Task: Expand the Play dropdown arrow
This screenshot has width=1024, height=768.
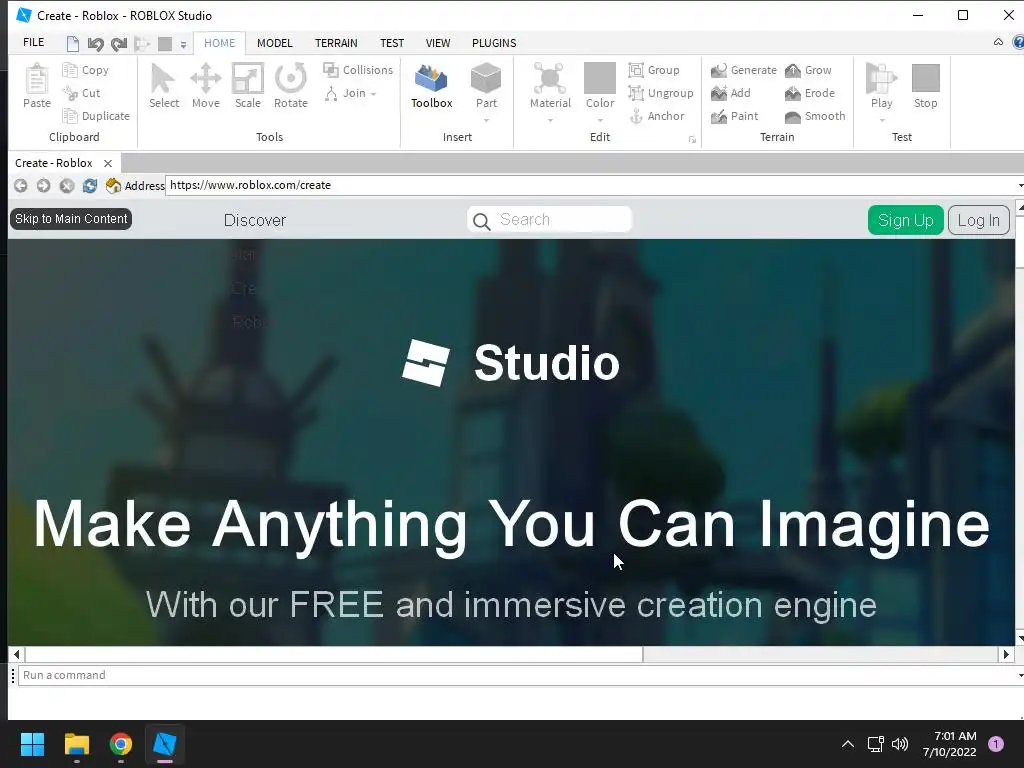Action: 882,120
